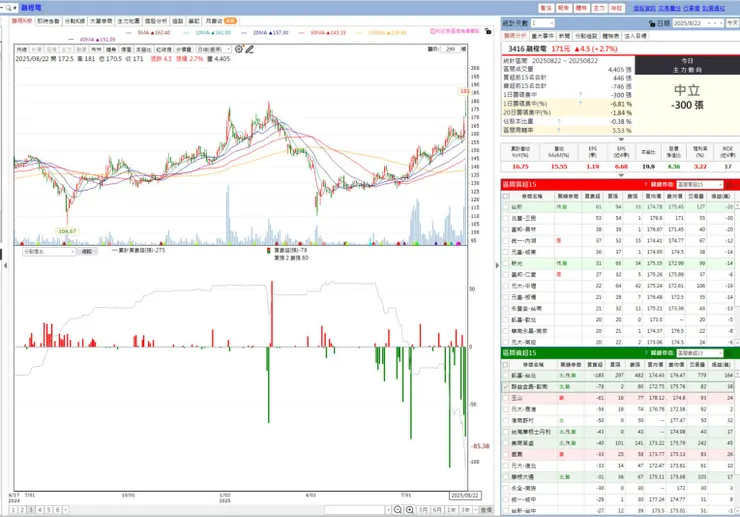Screen dimensions: 740x517
Task: Tick the checkbox for 新光
Action: pos(506,263)
